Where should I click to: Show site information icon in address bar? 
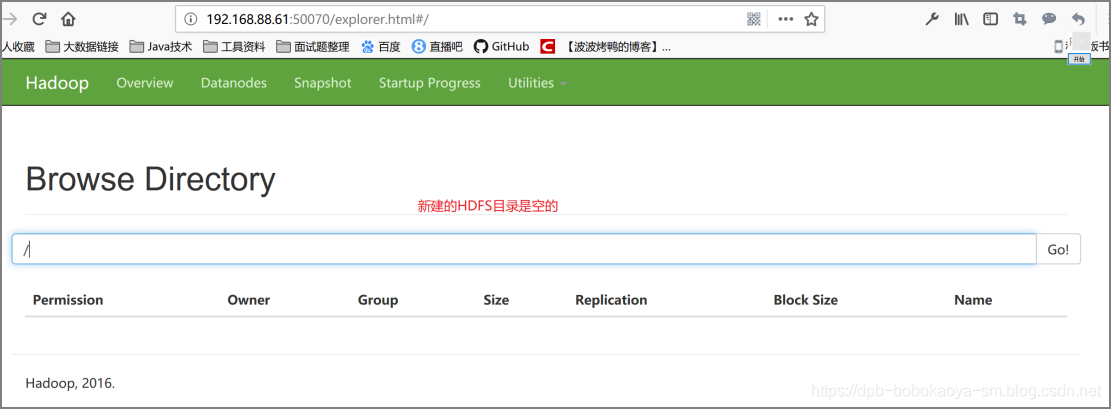(x=191, y=19)
